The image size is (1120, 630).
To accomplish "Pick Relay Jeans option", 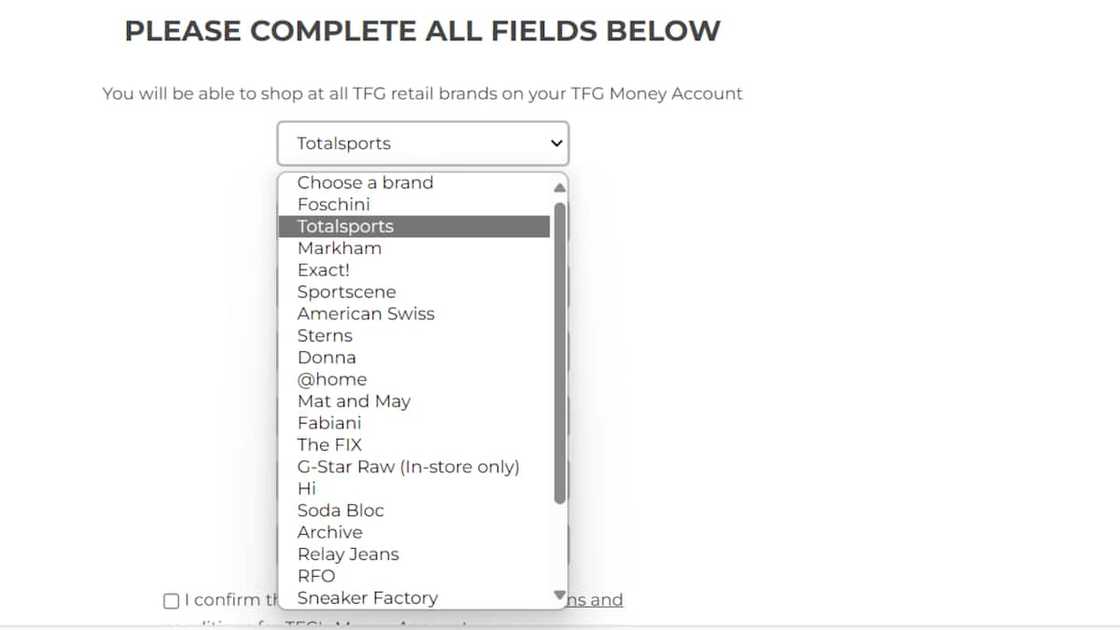I will pyautogui.click(x=348, y=554).
